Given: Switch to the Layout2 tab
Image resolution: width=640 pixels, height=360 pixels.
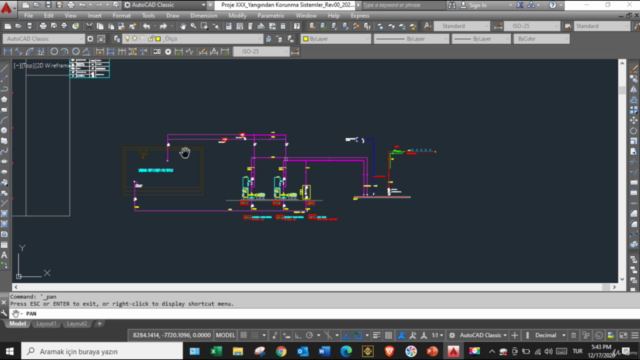Looking at the screenshot, I should [77, 324].
